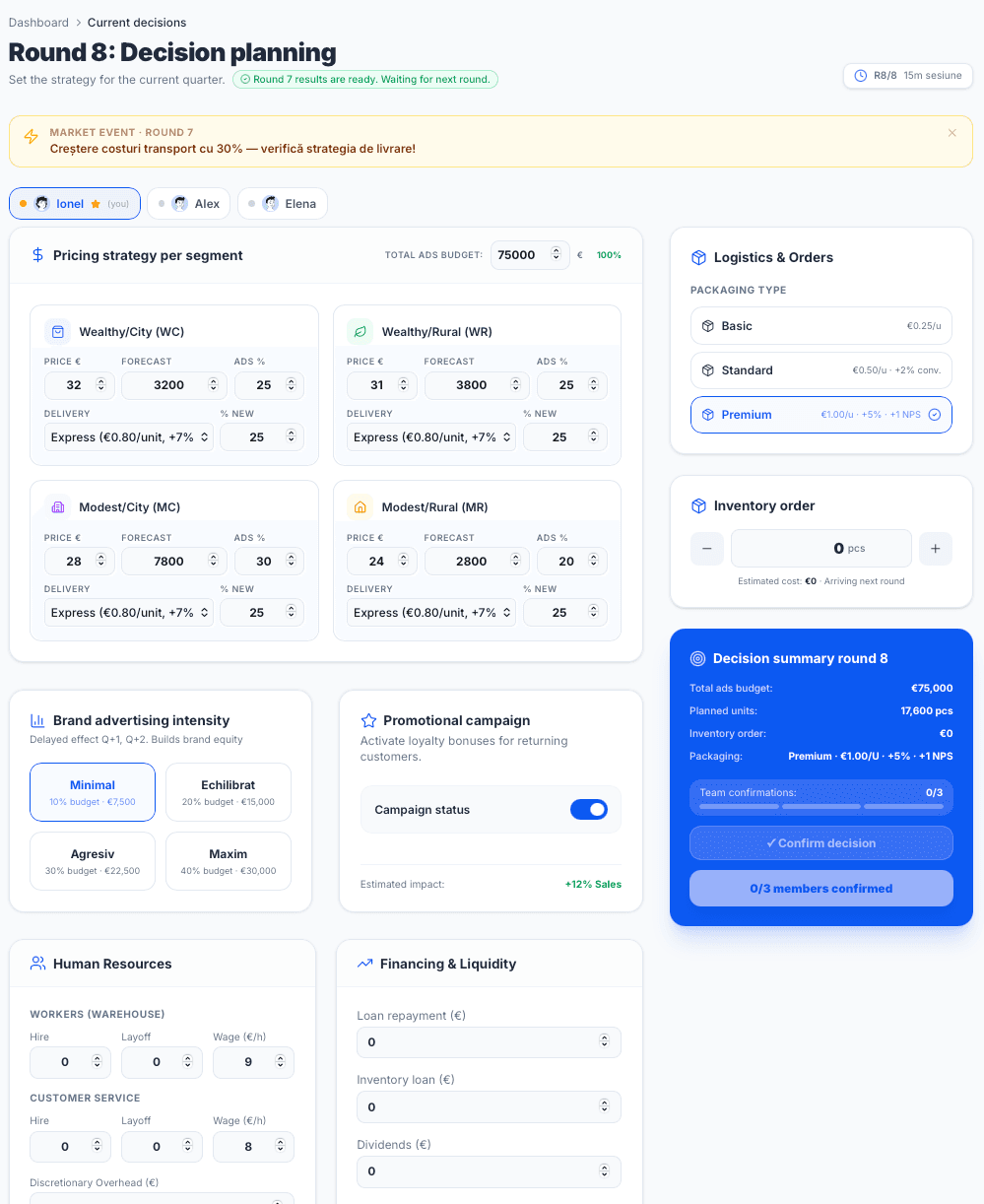The height and width of the screenshot is (1204, 984).
Task: Choose Maxim brand advertising intensity
Action: point(229,861)
